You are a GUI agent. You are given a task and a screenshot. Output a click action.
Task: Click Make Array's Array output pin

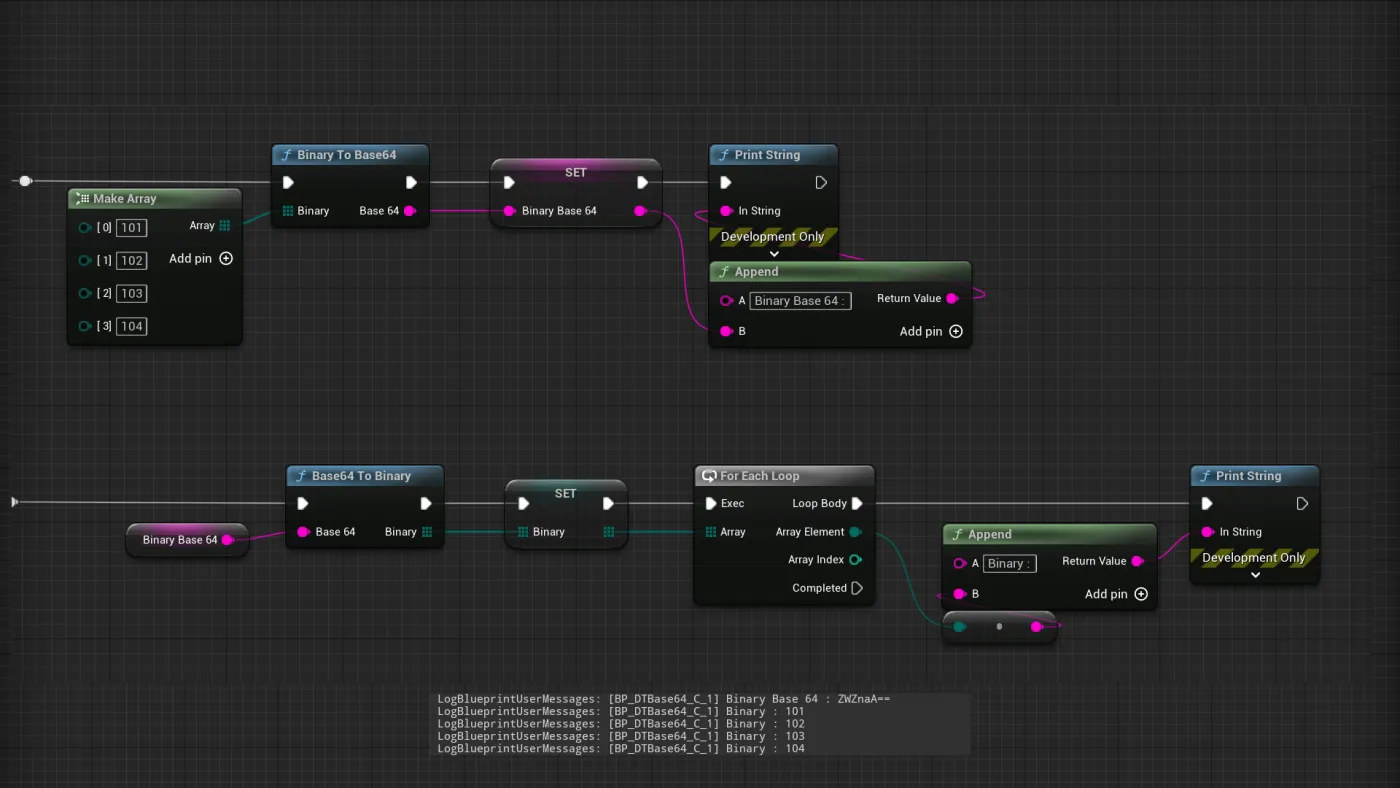pyautogui.click(x=225, y=226)
